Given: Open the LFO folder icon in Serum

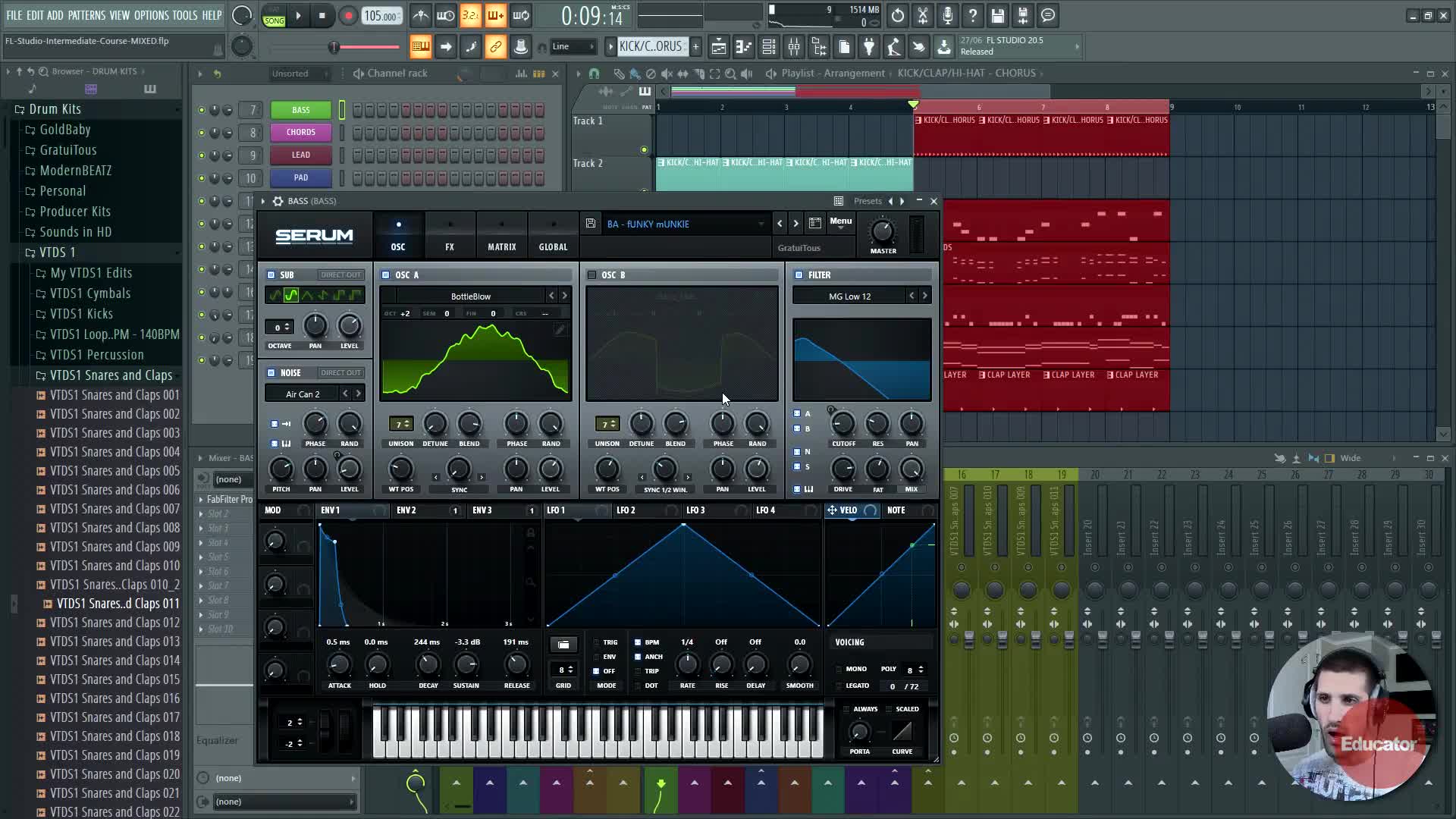Looking at the screenshot, I should (x=563, y=645).
